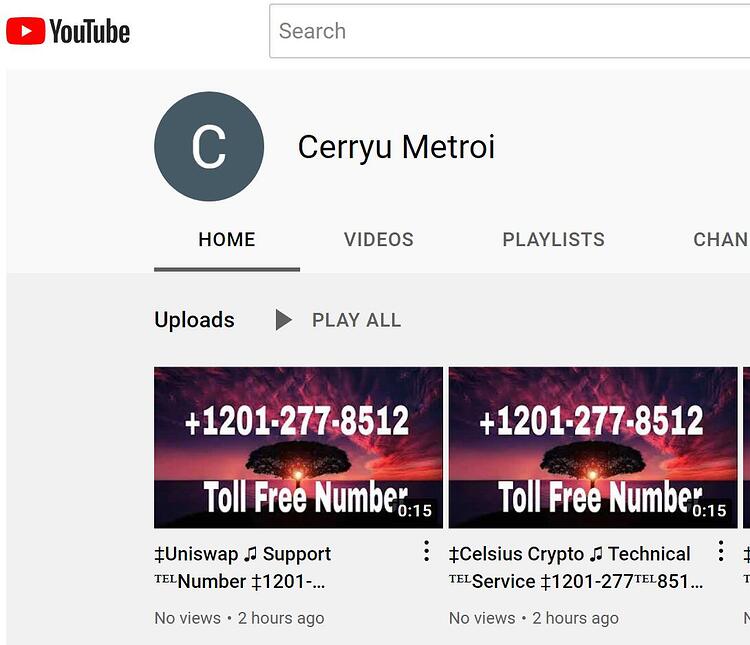The image size is (750, 645).
Task: Click the 0:15 duration badge on the Uniswap thumbnail
Action: (x=415, y=511)
